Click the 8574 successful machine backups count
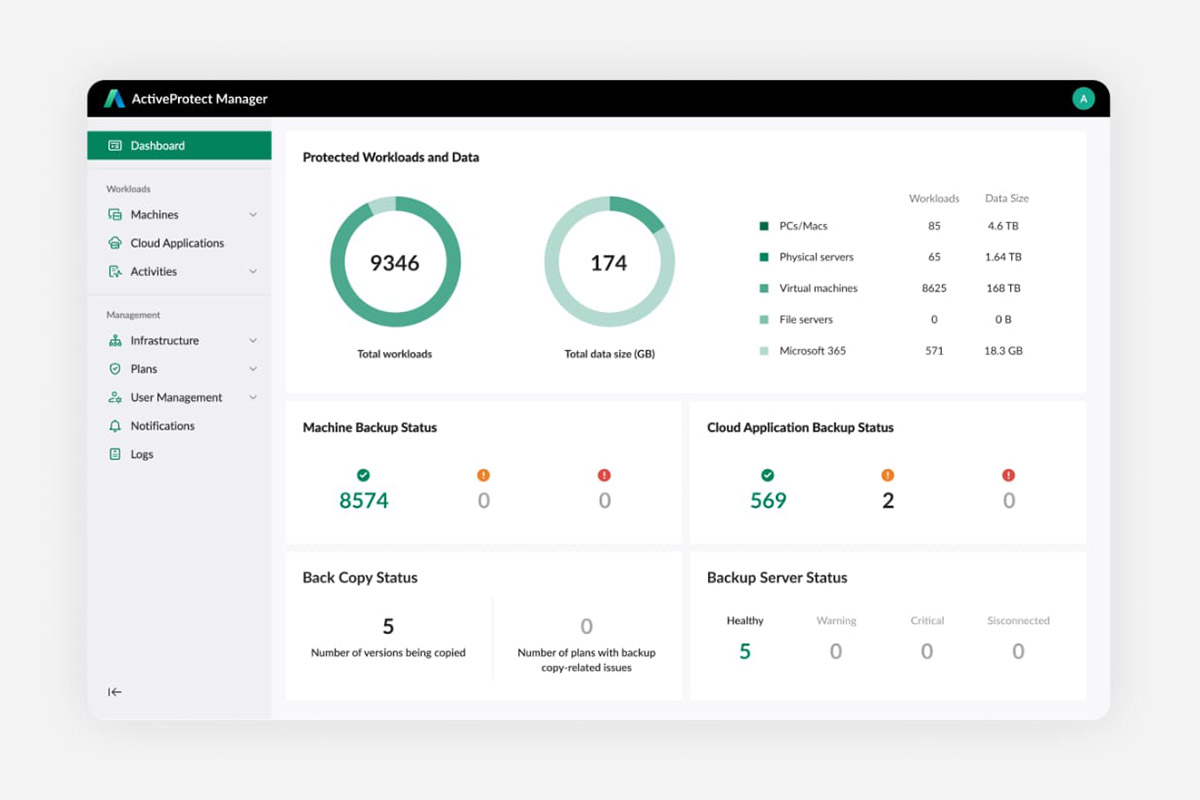Screen dimensions: 1200x800 click(364, 500)
